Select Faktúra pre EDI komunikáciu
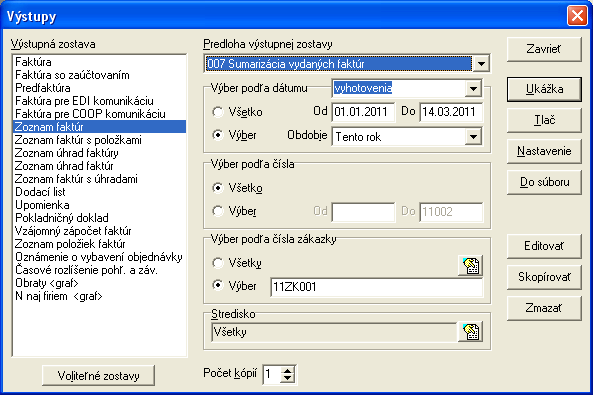This screenshot has width=593, height=395. 99,101
